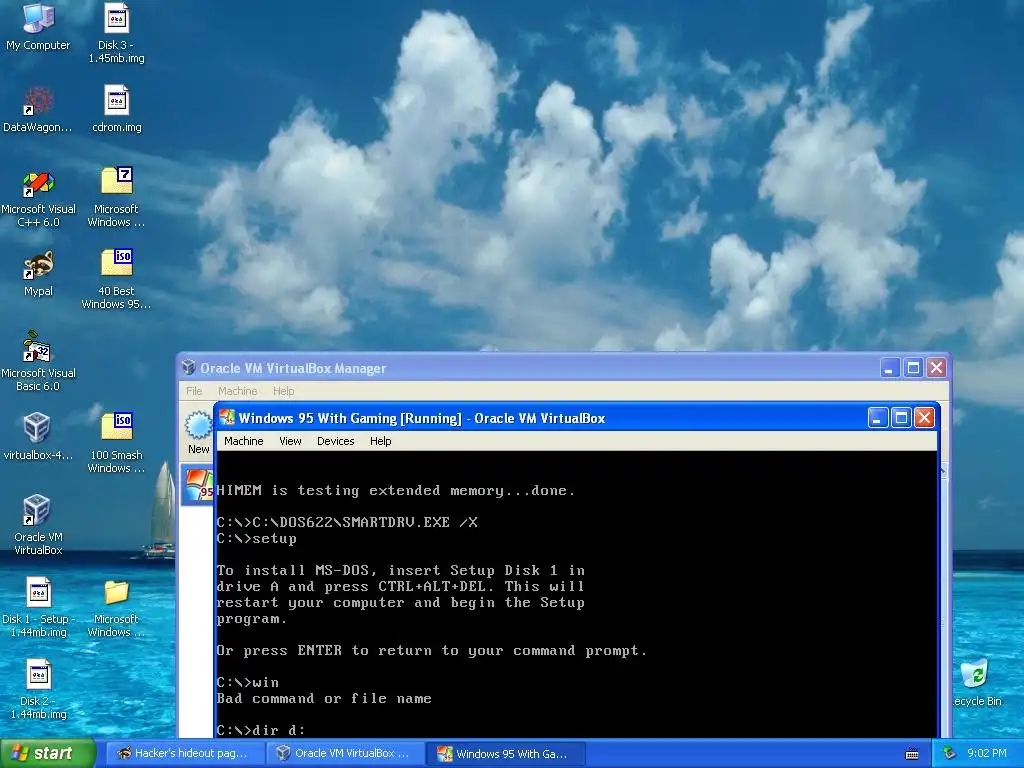
Task: Open Help menu in VirtualBox Manager
Action: [283, 391]
